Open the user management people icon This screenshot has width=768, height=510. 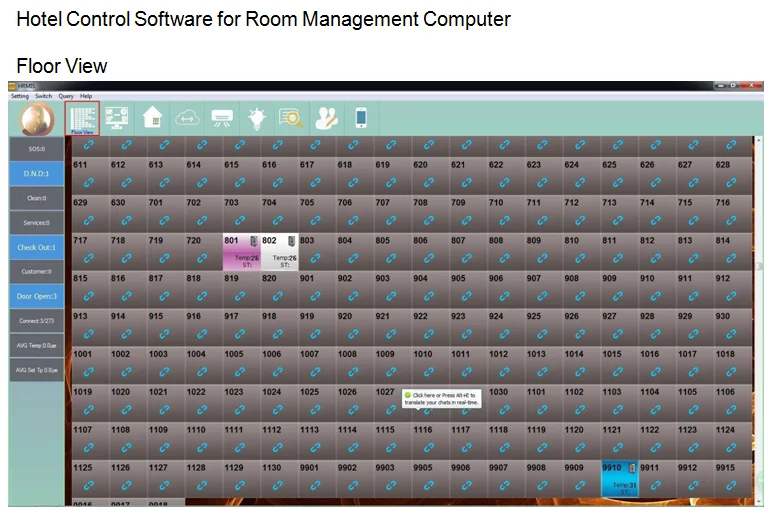click(326, 118)
